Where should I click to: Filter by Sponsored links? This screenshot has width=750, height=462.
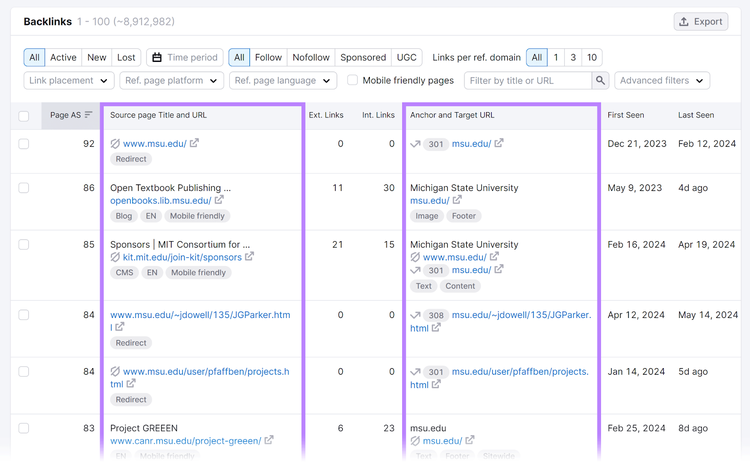pyautogui.click(x=363, y=57)
